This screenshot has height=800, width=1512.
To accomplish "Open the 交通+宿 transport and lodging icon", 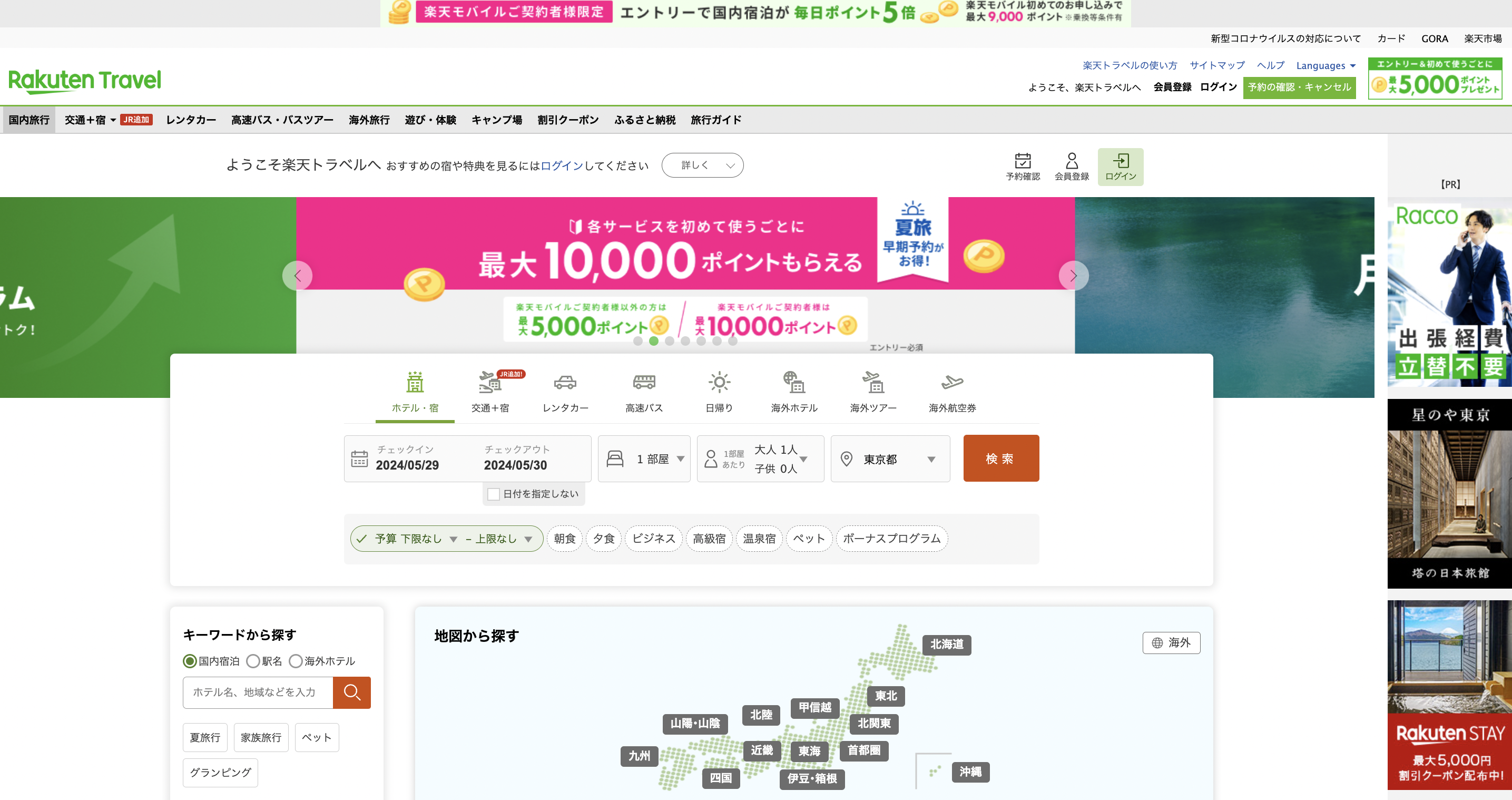I will pyautogui.click(x=489, y=383).
